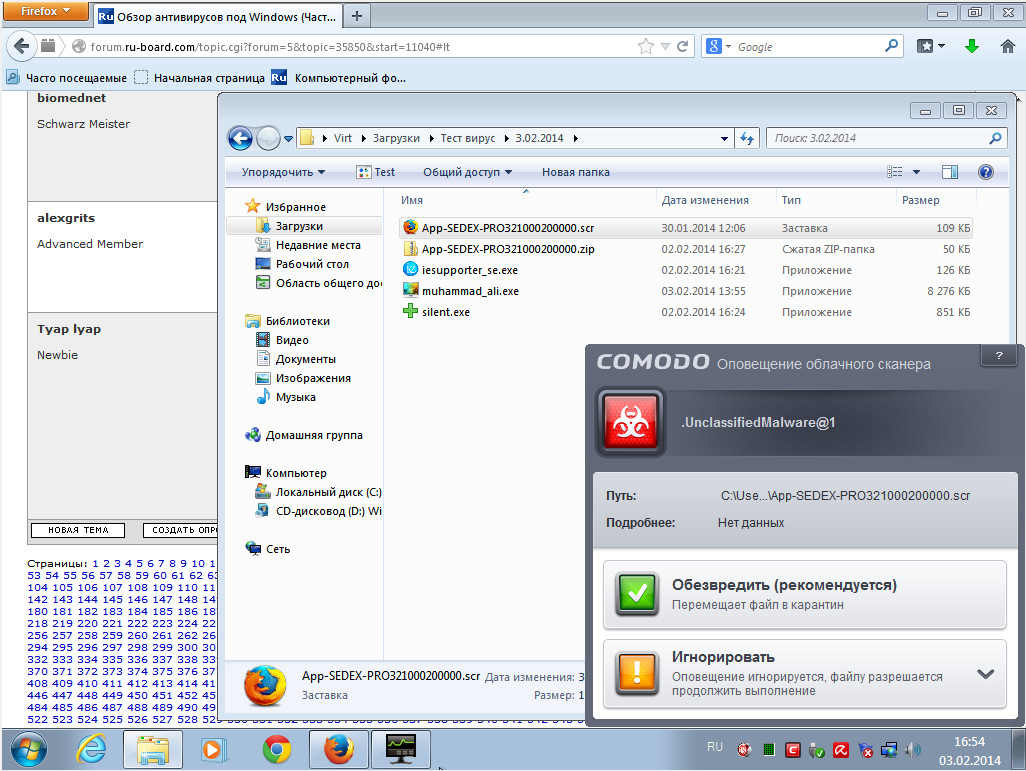
Task: Open the Общий доступ dropdown menu
Action: [x=467, y=172]
